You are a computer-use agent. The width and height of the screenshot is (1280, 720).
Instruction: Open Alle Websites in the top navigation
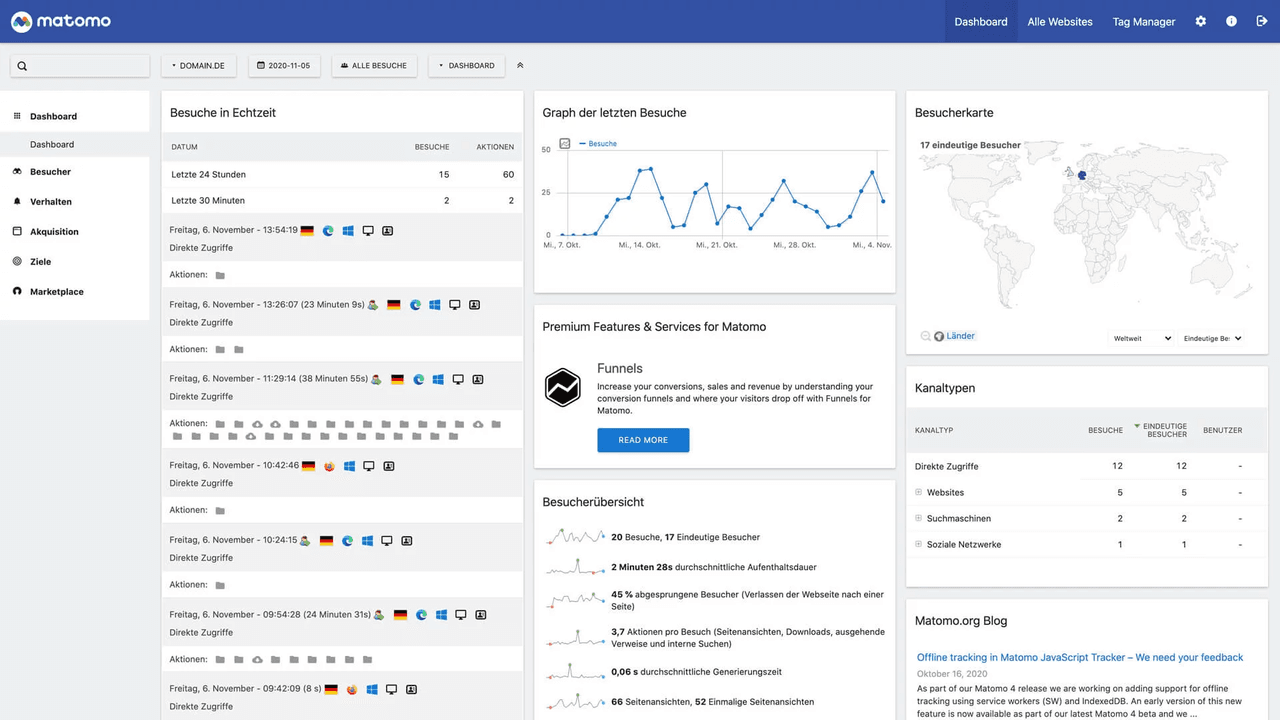[x=1060, y=21]
